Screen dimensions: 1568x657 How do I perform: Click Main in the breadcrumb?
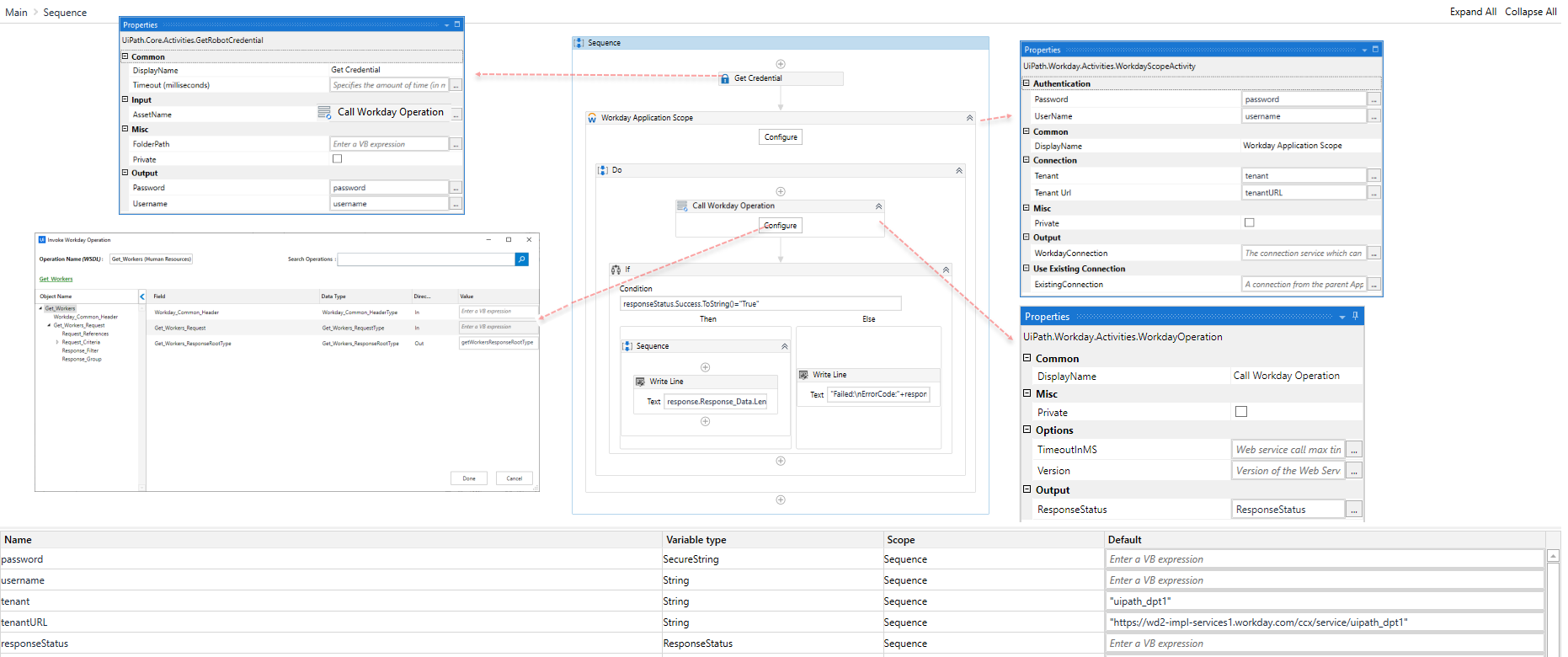[17, 13]
